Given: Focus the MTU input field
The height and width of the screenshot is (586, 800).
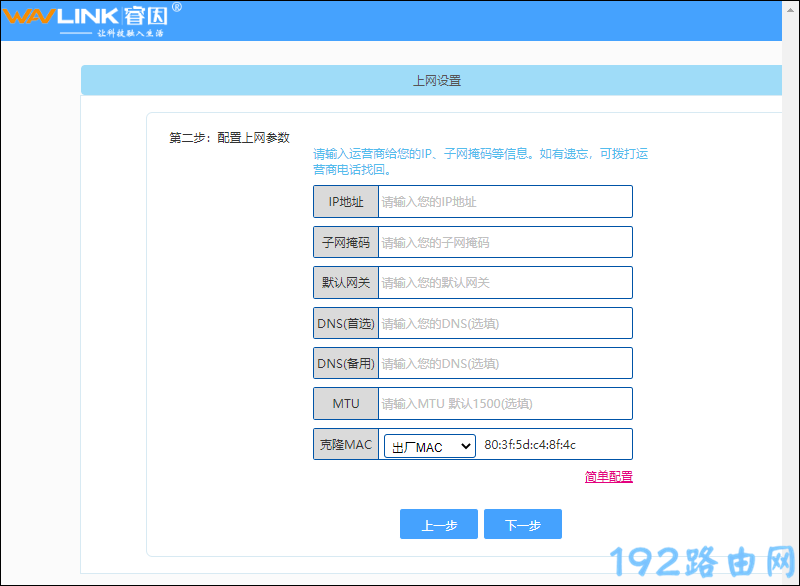Looking at the screenshot, I should pos(504,404).
